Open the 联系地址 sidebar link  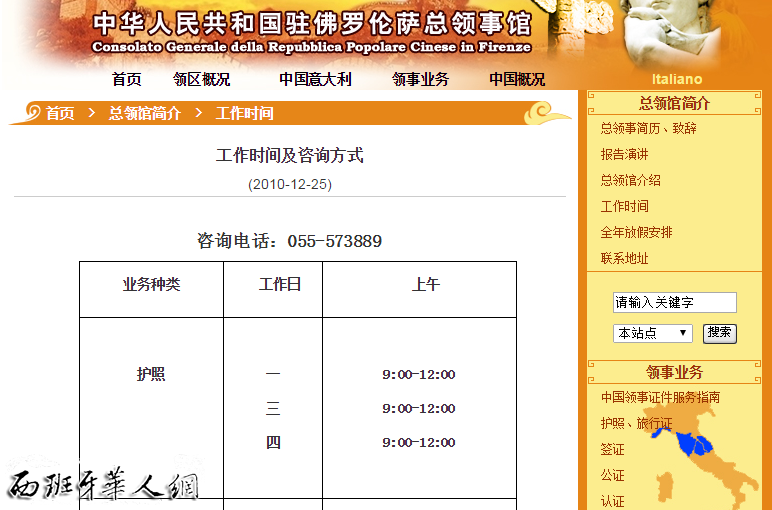click(624, 258)
